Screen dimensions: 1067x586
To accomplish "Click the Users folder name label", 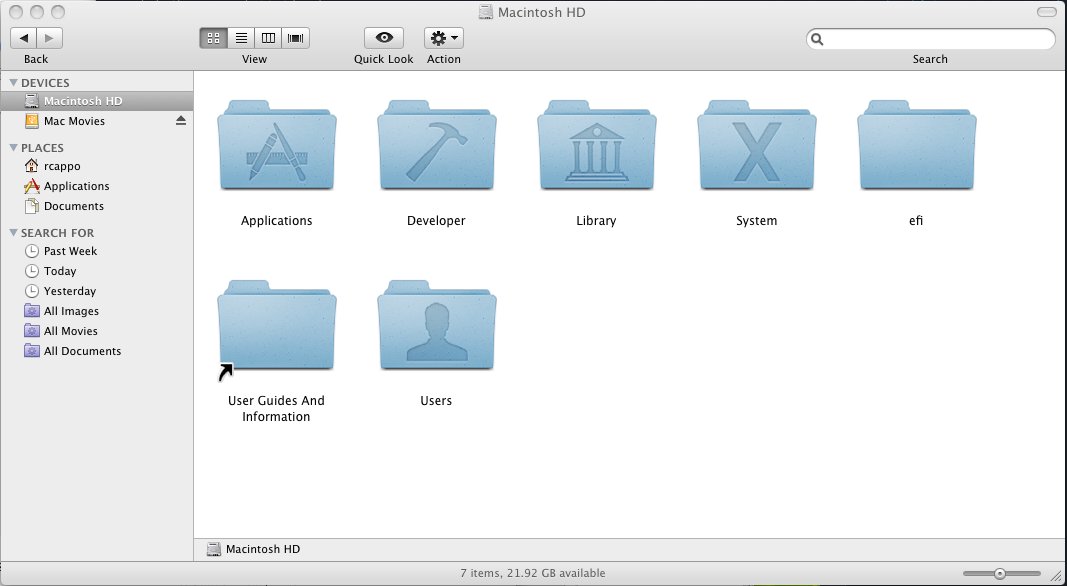I will coord(436,400).
